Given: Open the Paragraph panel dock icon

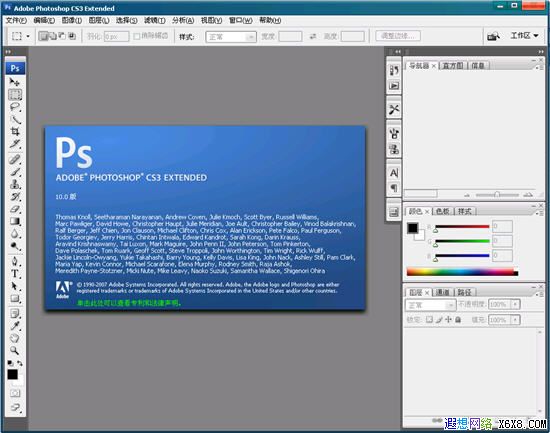Looking at the screenshot, I should (x=394, y=188).
